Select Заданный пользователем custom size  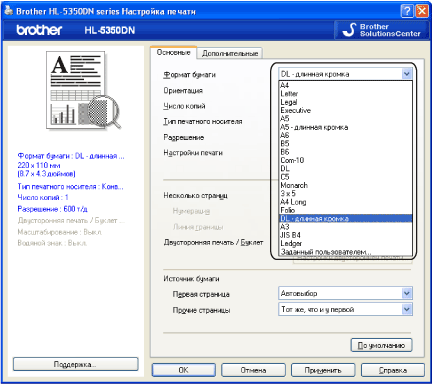[345, 252]
